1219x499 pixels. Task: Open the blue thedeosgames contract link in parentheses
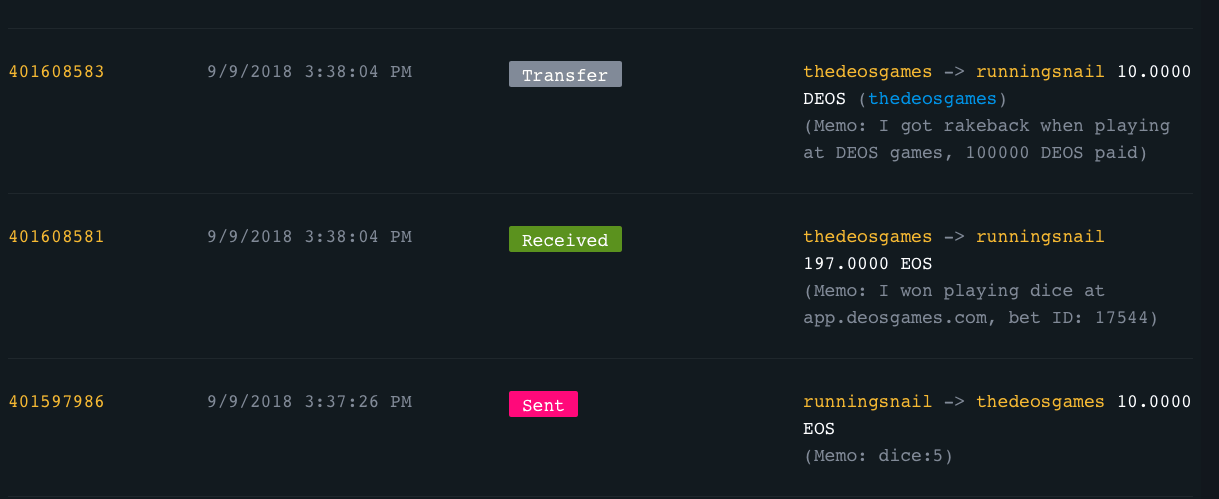(932, 98)
